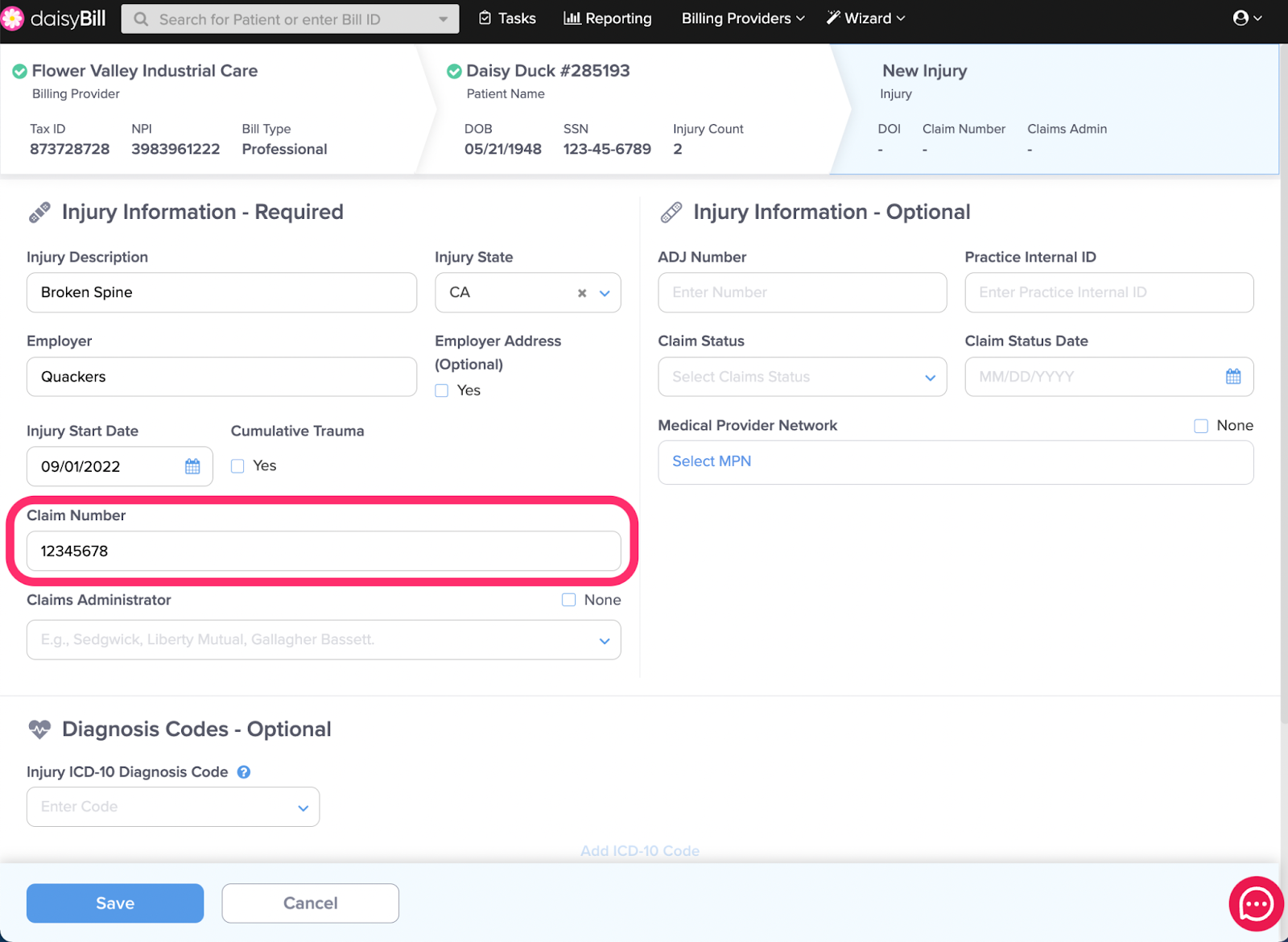This screenshot has width=1288, height=942.
Task: Click the Injury Start Date field
Action: (120, 466)
